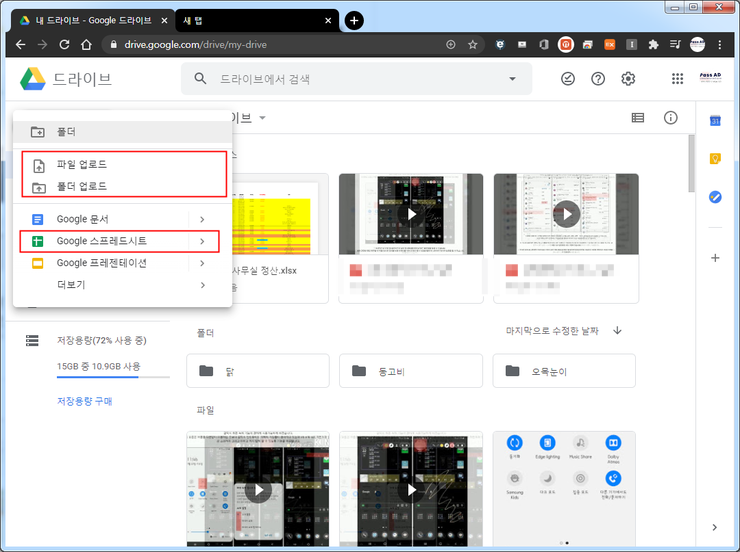Click the Chrome profile avatar
740x552 pixels.
[698, 45]
